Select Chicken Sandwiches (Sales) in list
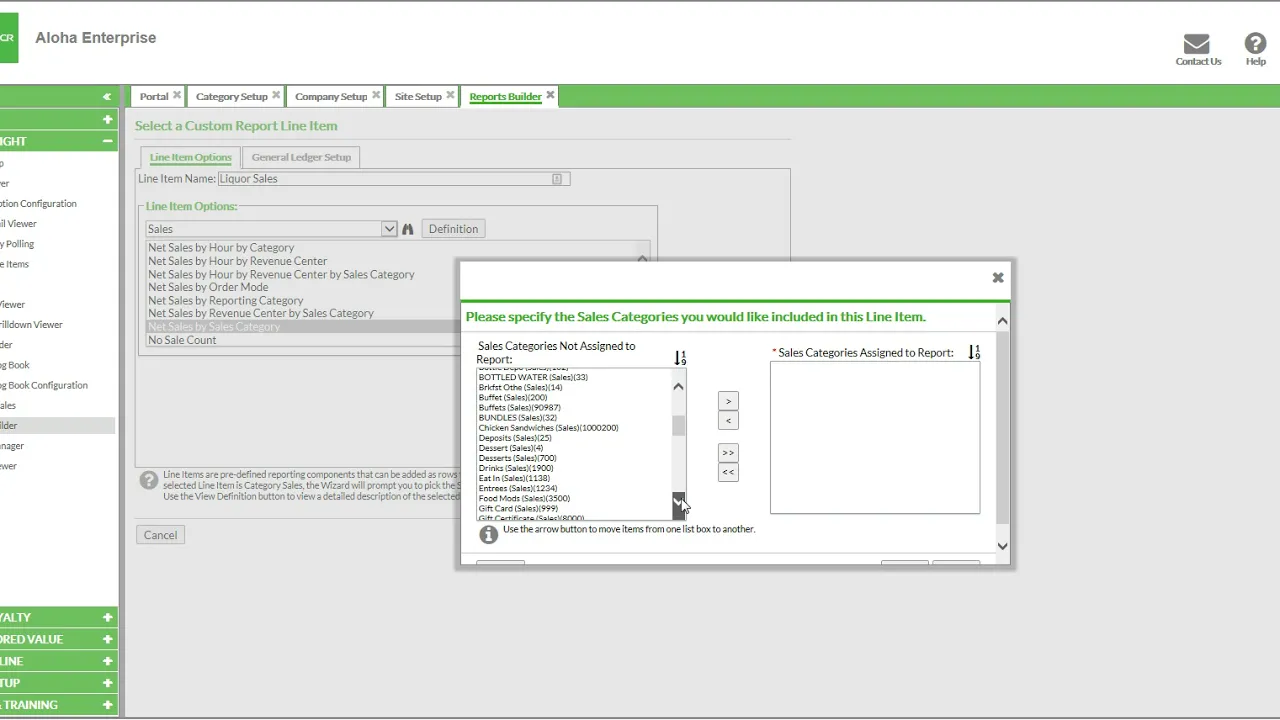 pos(548,428)
